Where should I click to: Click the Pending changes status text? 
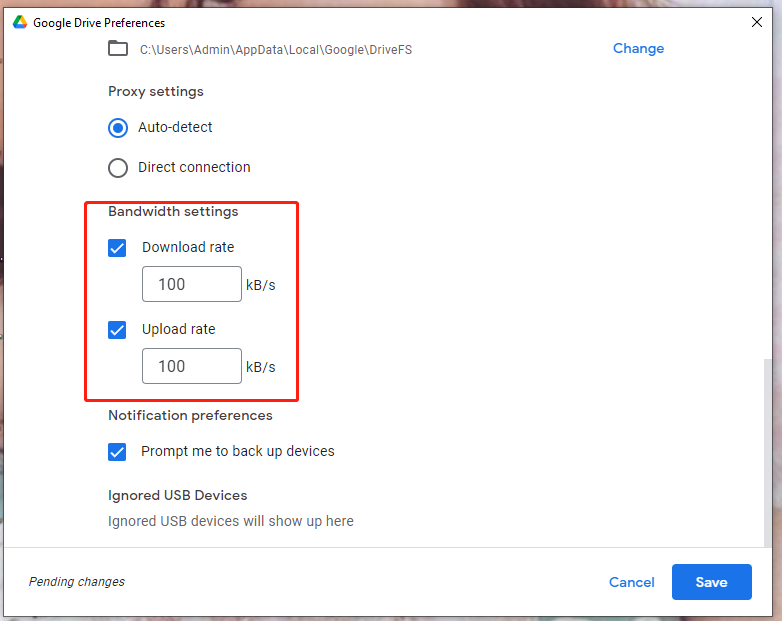pos(77,582)
